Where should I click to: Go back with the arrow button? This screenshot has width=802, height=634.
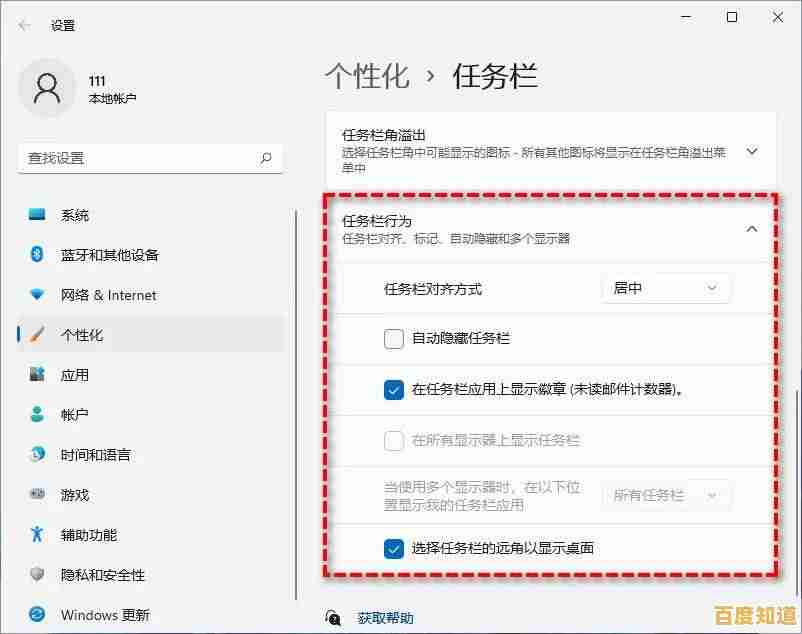(x=22, y=22)
